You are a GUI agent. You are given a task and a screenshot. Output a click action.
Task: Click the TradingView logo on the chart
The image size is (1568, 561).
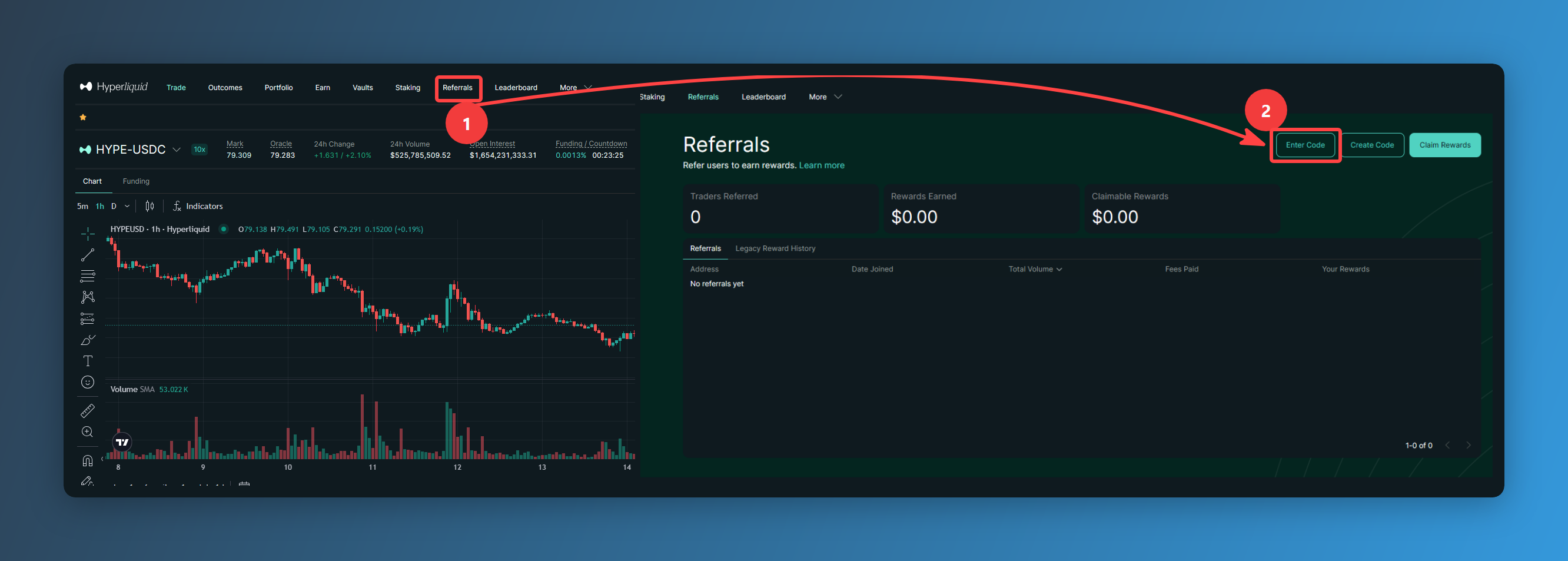point(122,442)
